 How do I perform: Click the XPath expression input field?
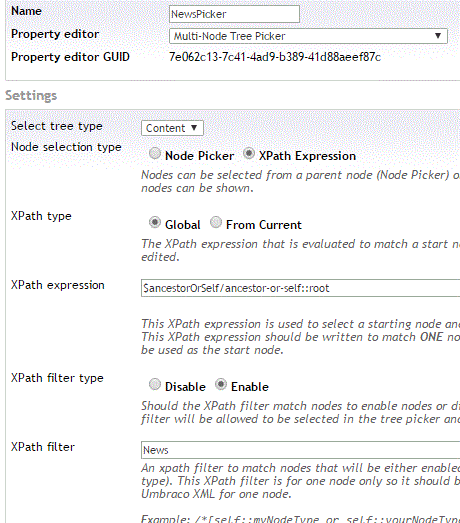(x=300, y=288)
